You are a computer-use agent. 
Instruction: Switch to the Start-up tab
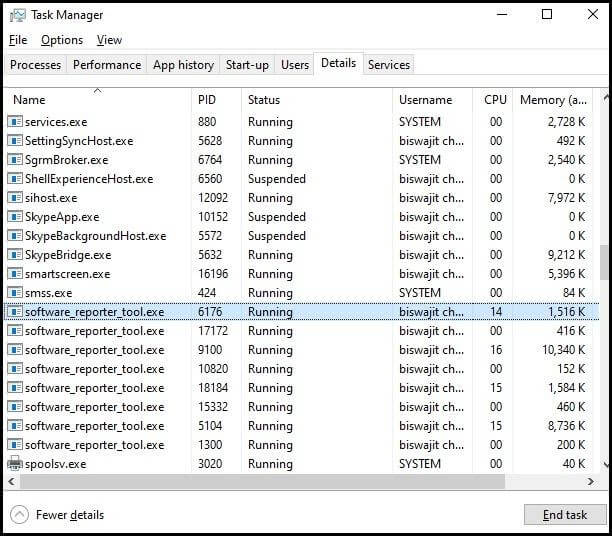(x=247, y=65)
